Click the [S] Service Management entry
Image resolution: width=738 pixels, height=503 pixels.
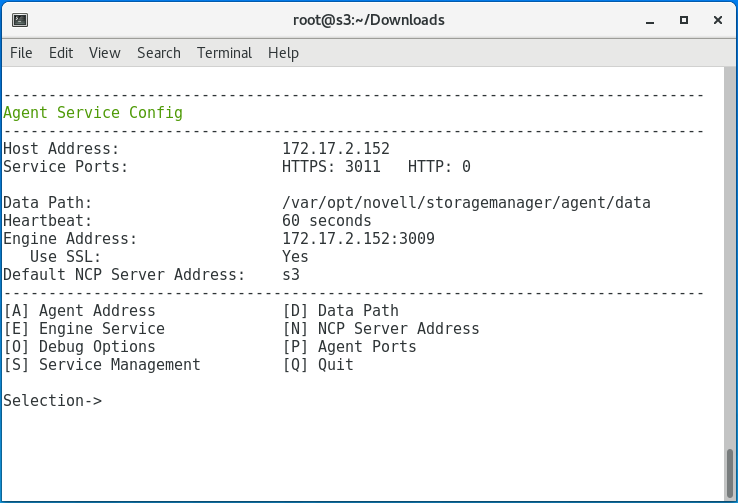pos(102,365)
